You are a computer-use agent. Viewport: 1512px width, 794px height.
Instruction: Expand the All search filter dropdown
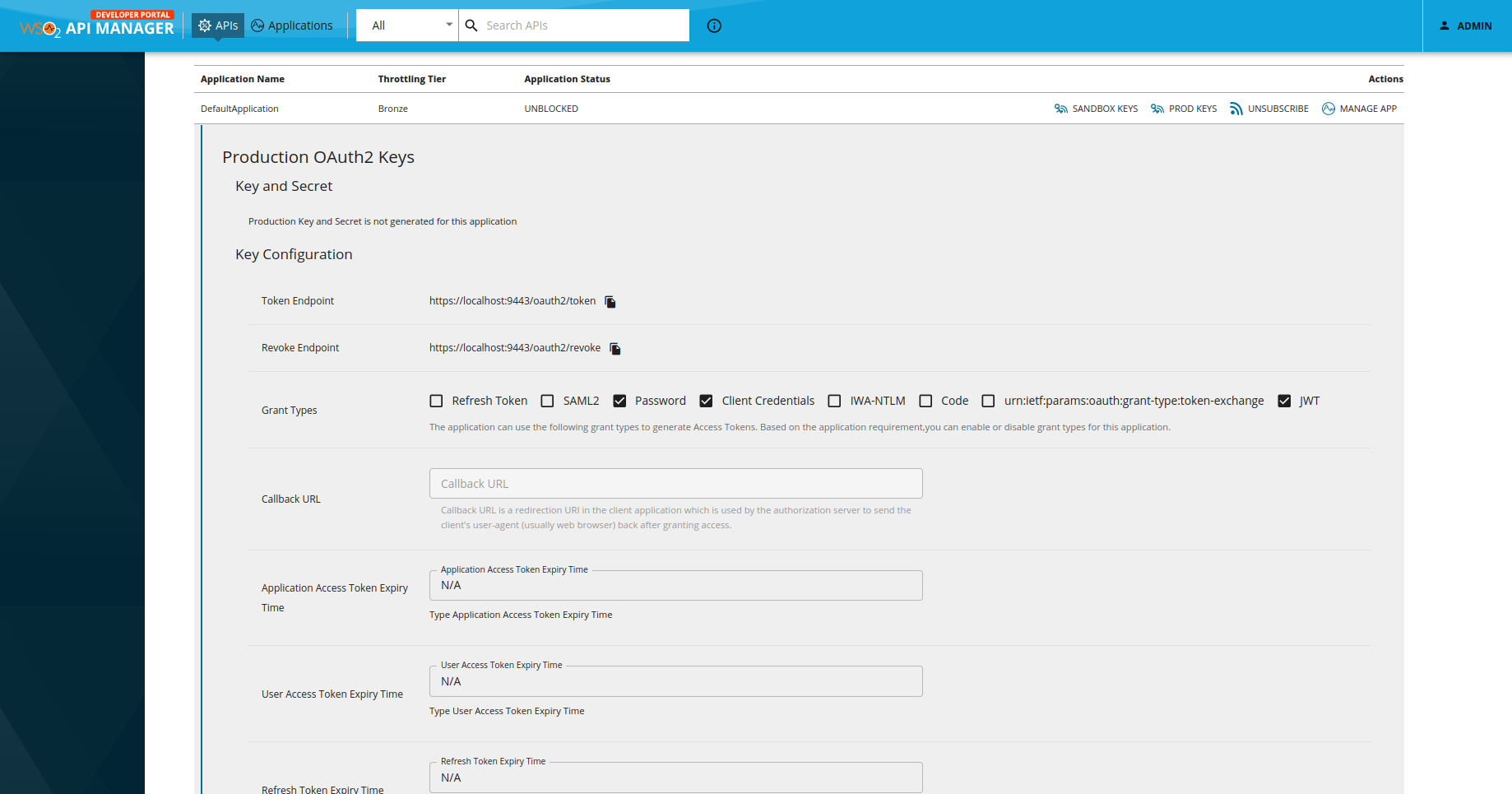[x=407, y=26]
